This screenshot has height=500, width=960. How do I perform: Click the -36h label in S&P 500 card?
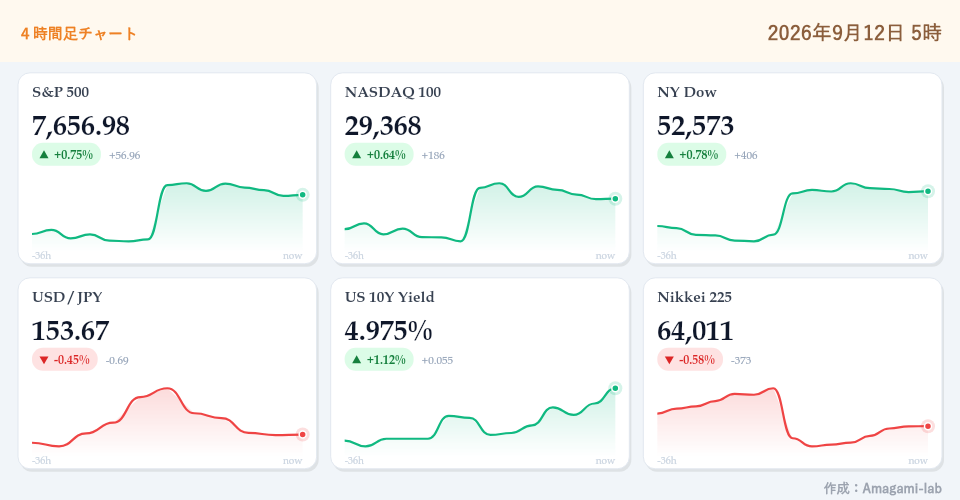pyautogui.click(x=42, y=256)
